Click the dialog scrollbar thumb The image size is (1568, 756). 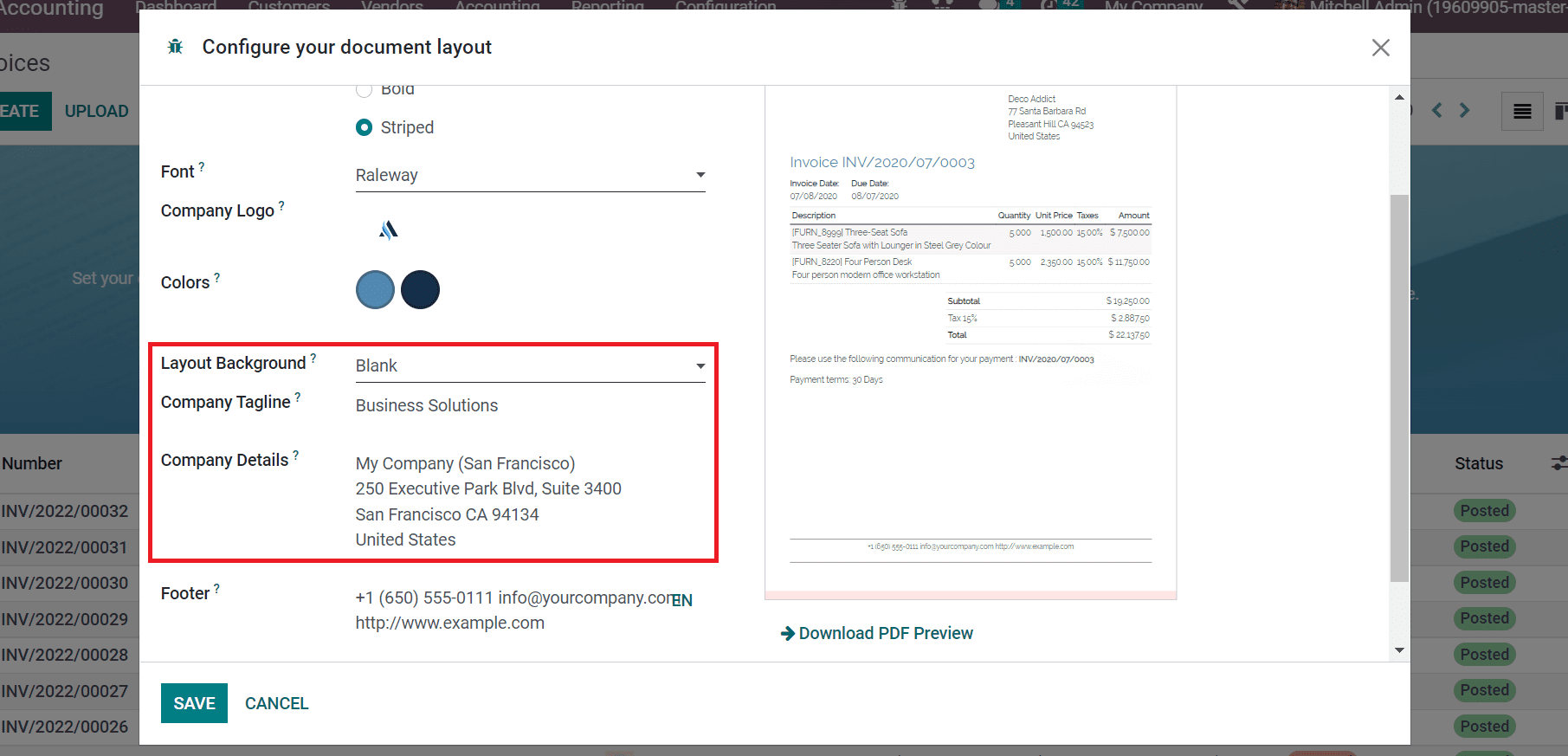tap(1399, 388)
